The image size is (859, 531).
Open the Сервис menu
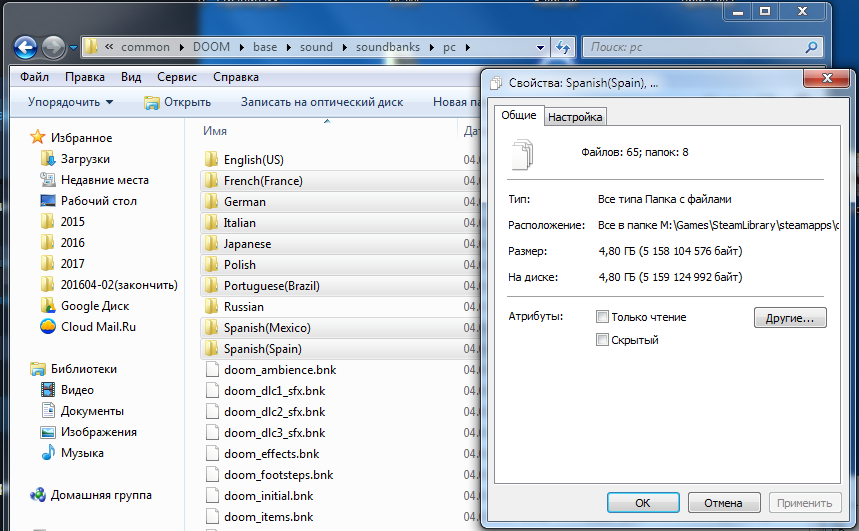[x=176, y=77]
